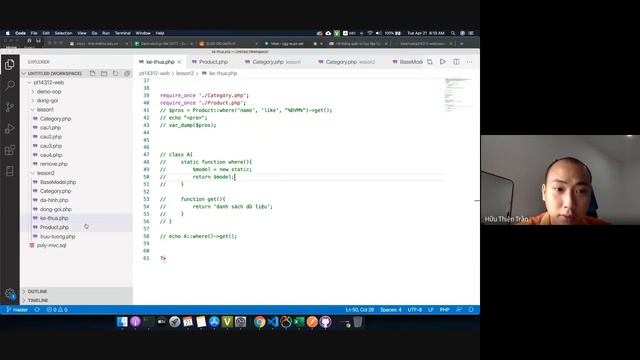Open the Source Control view

click(10, 107)
